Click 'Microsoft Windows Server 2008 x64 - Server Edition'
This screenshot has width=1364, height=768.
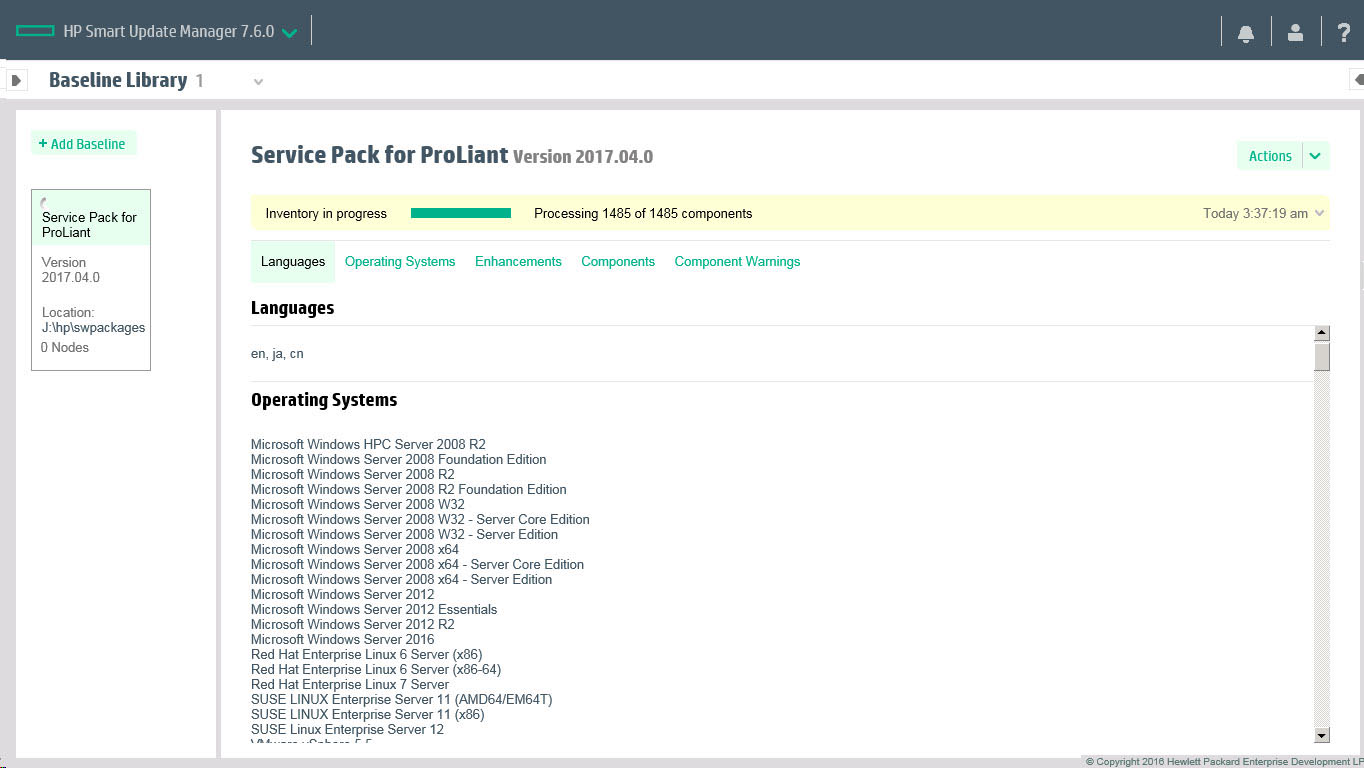click(401, 579)
